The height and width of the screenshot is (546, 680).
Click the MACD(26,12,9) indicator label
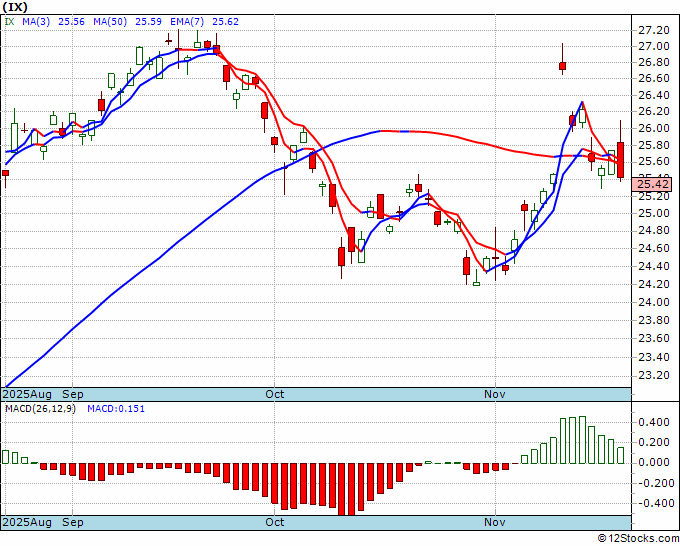coord(40,409)
